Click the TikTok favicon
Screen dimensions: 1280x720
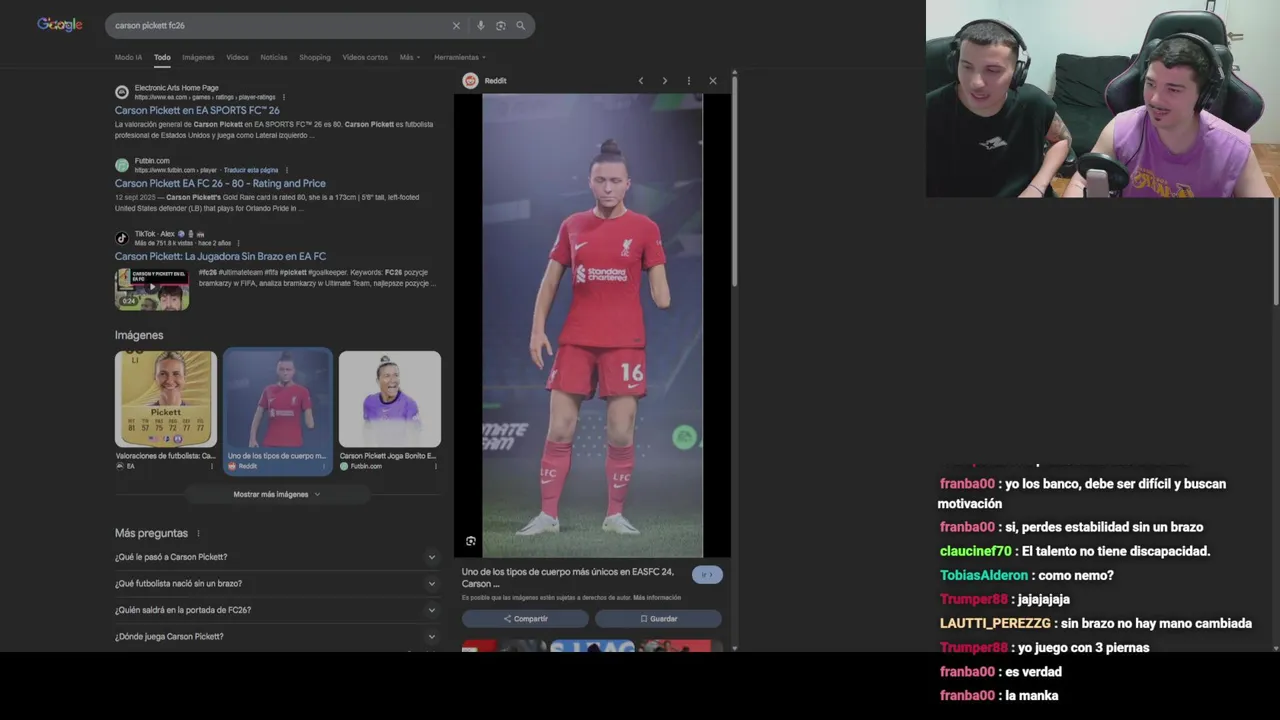(122, 238)
